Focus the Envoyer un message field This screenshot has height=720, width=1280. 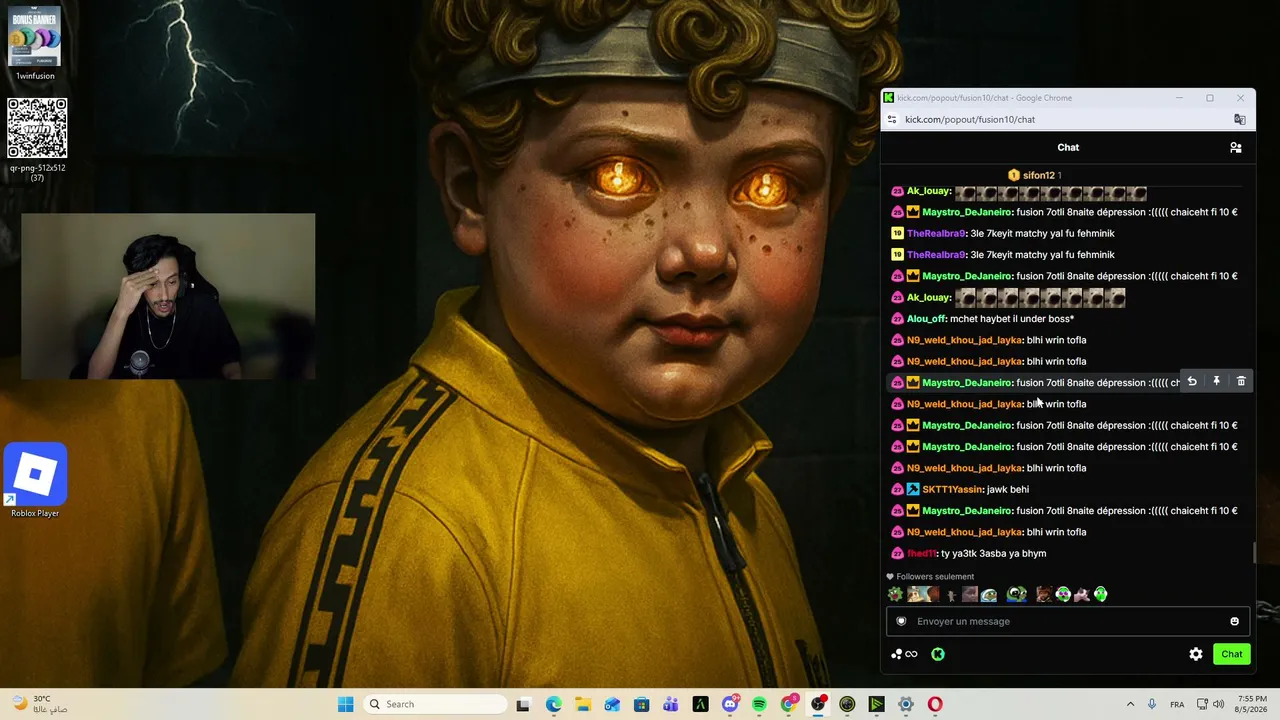1068,621
